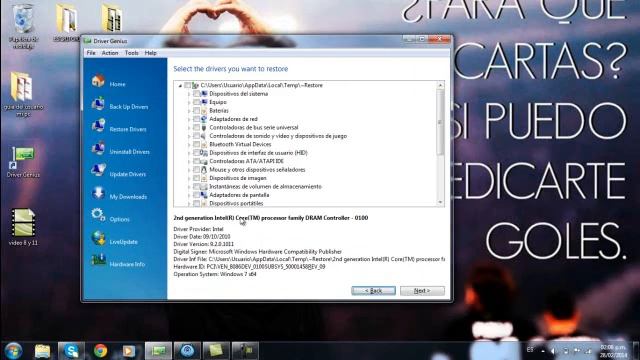Open the media player taskbar icon

point(129,351)
